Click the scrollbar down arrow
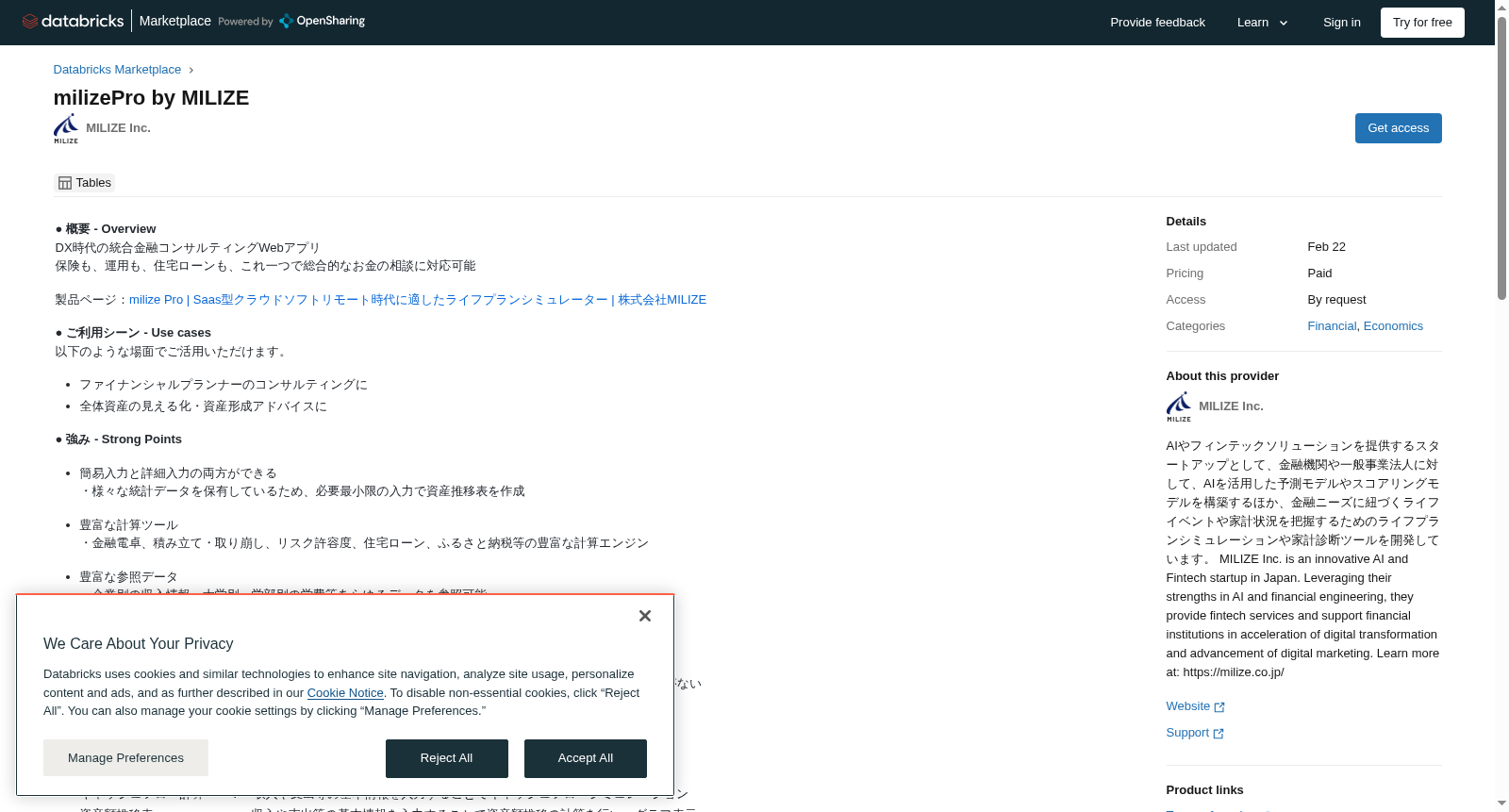 point(1501,804)
